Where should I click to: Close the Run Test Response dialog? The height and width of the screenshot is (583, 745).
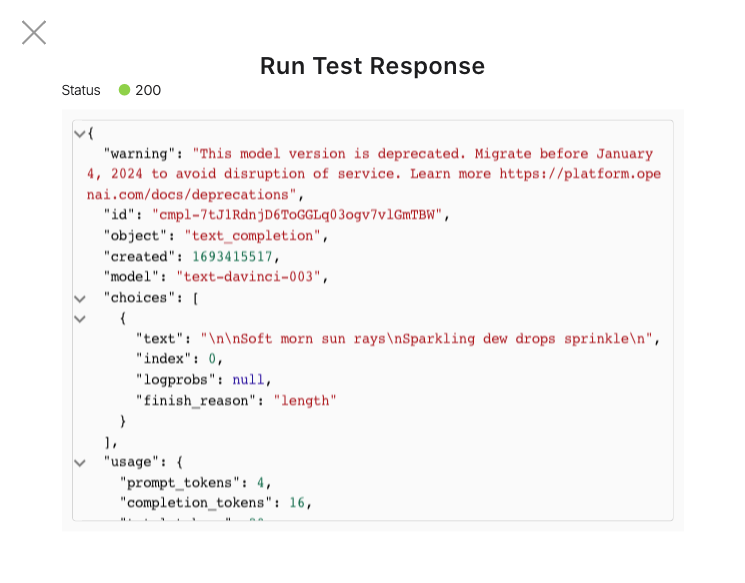point(34,33)
